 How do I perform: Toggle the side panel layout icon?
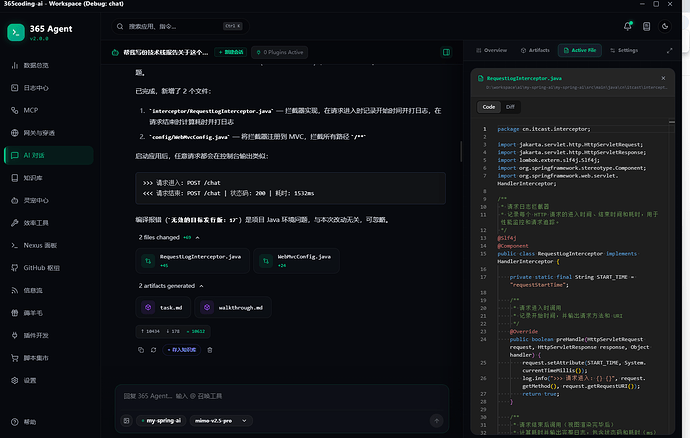(x=446, y=52)
